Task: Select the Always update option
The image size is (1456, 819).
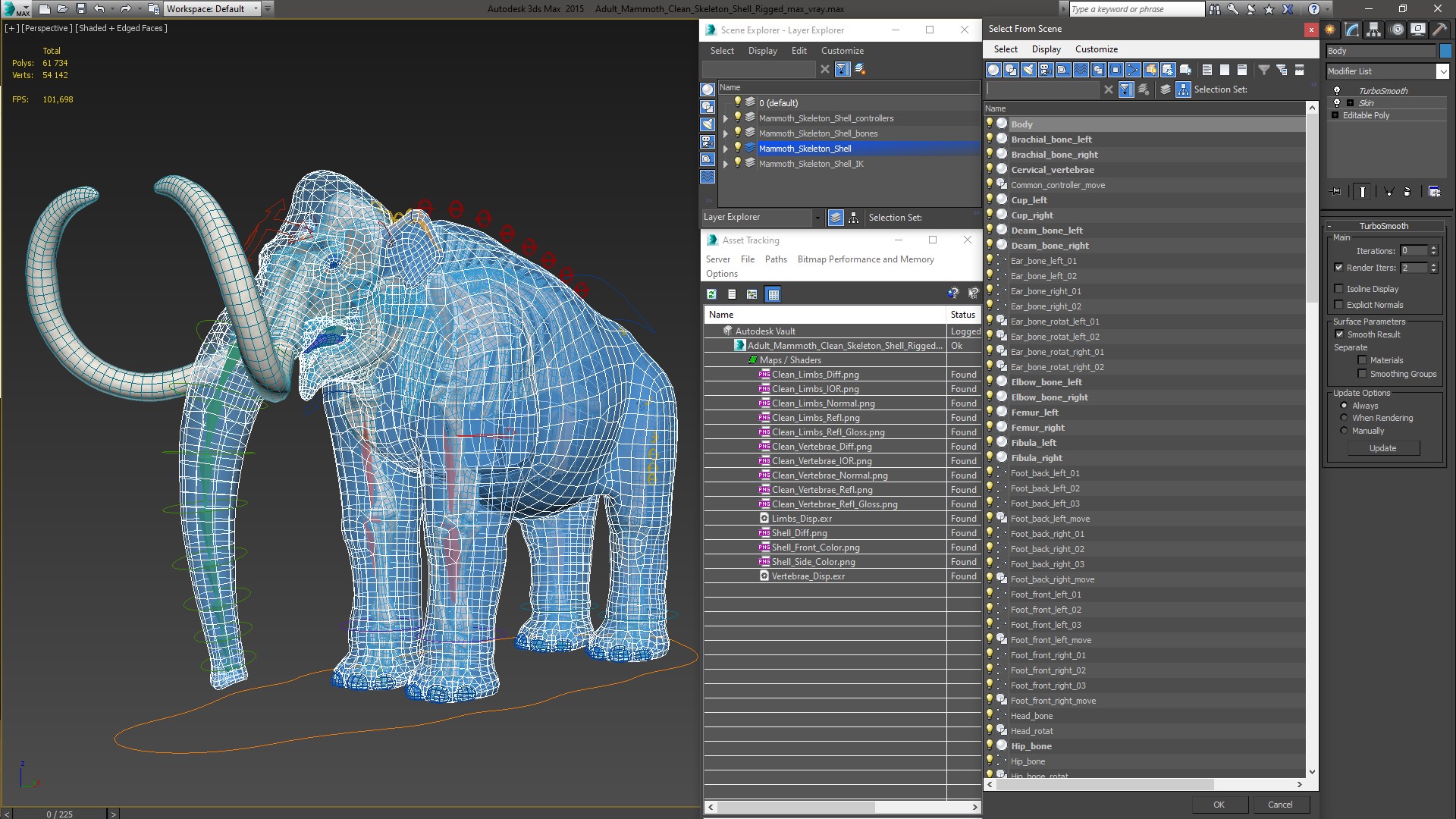Action: point(1344,406)
